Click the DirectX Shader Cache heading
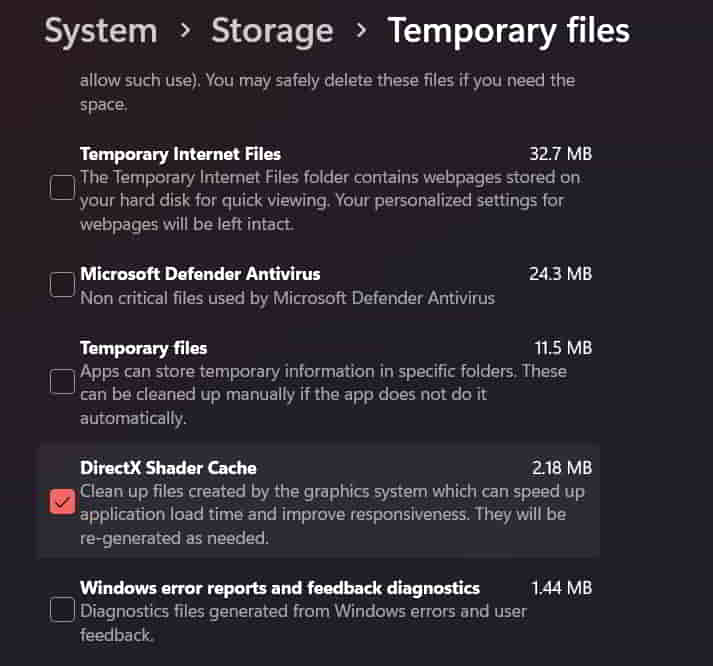 coord(168,467)
